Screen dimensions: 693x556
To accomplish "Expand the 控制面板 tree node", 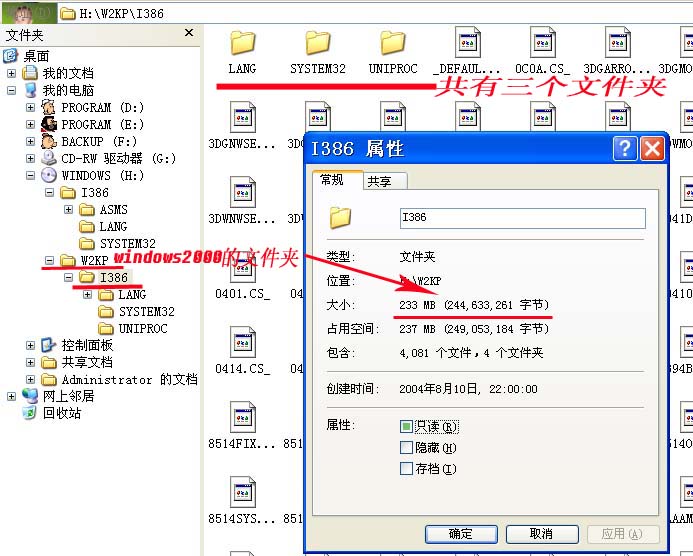I will click(30, 345).
